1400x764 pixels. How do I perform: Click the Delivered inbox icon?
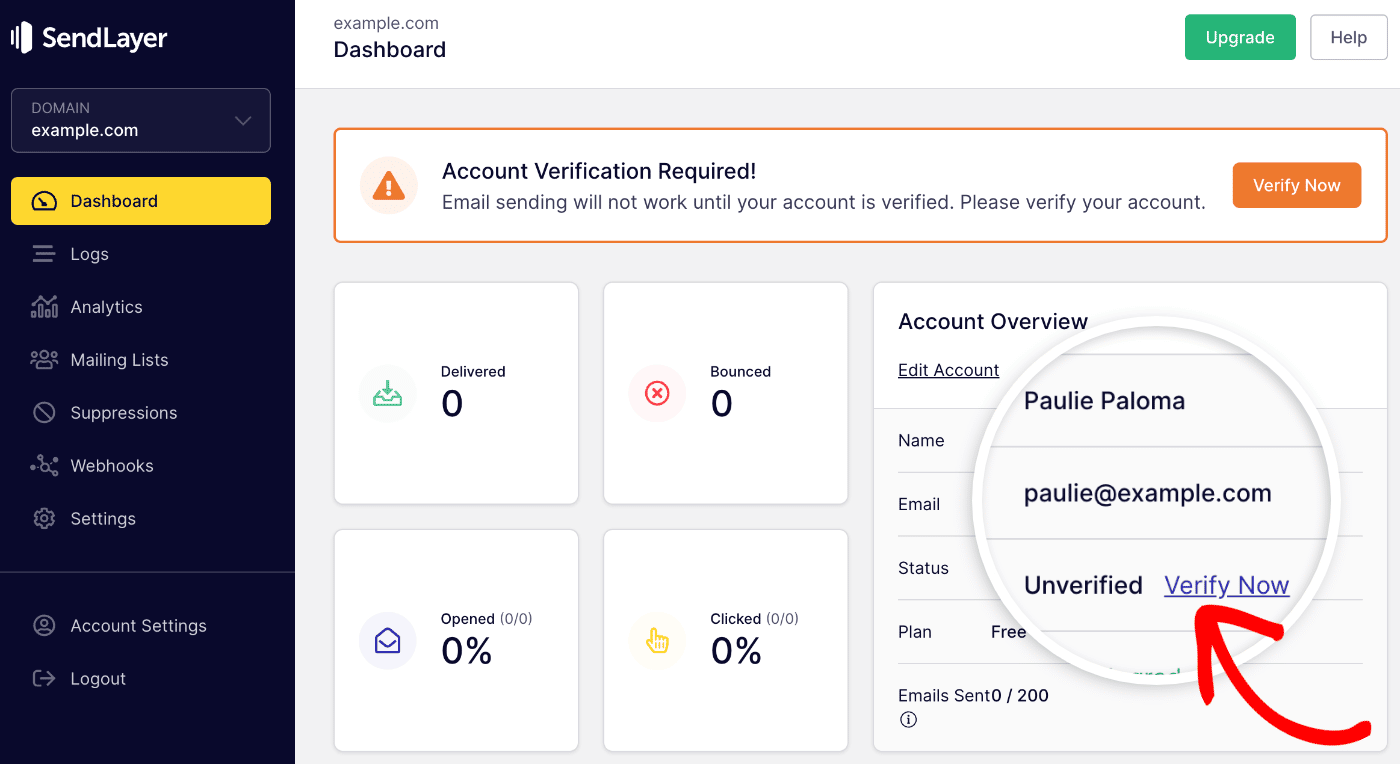pyautogui.click(x=388, y=392)
